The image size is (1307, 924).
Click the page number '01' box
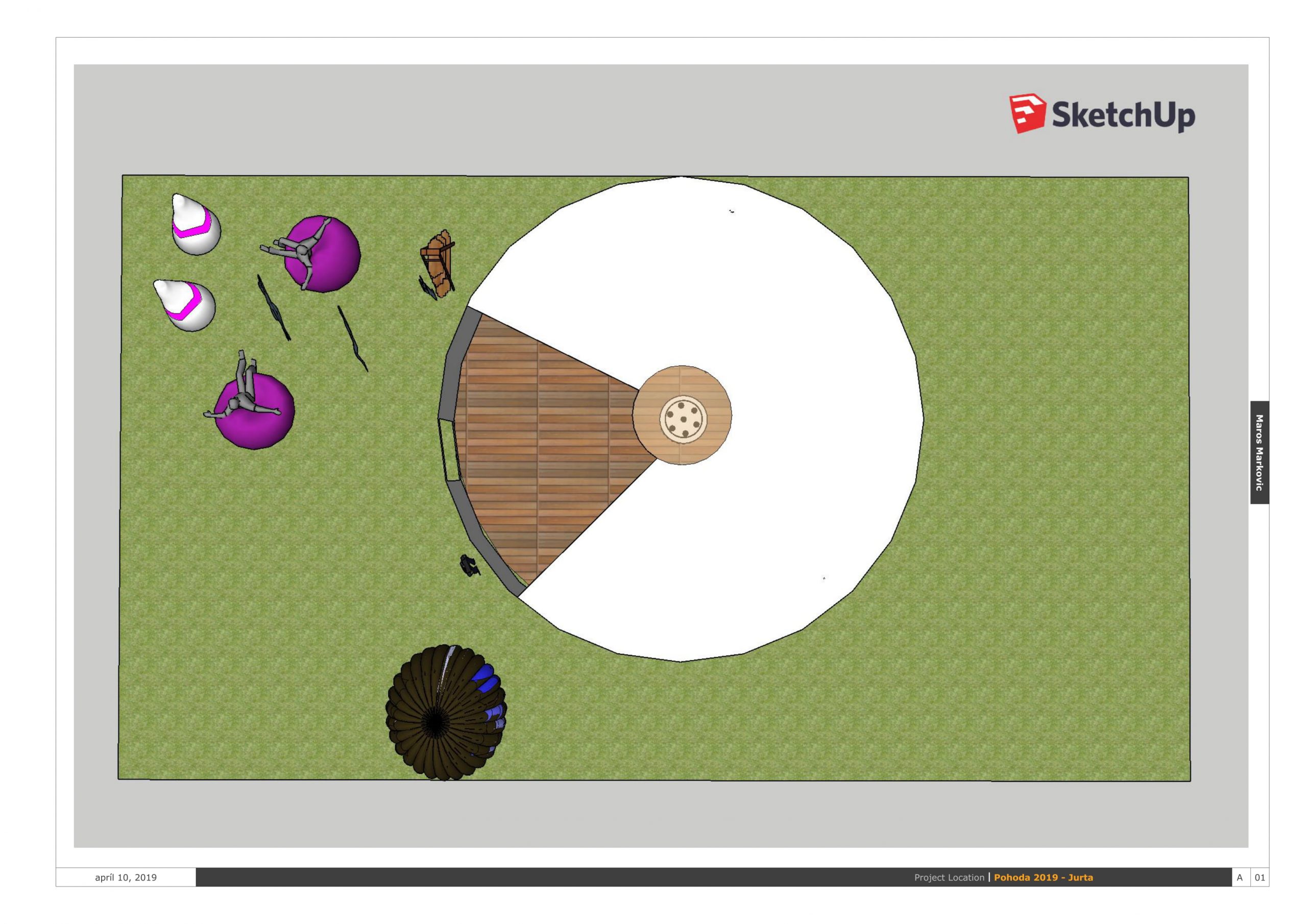(1260, 878)
